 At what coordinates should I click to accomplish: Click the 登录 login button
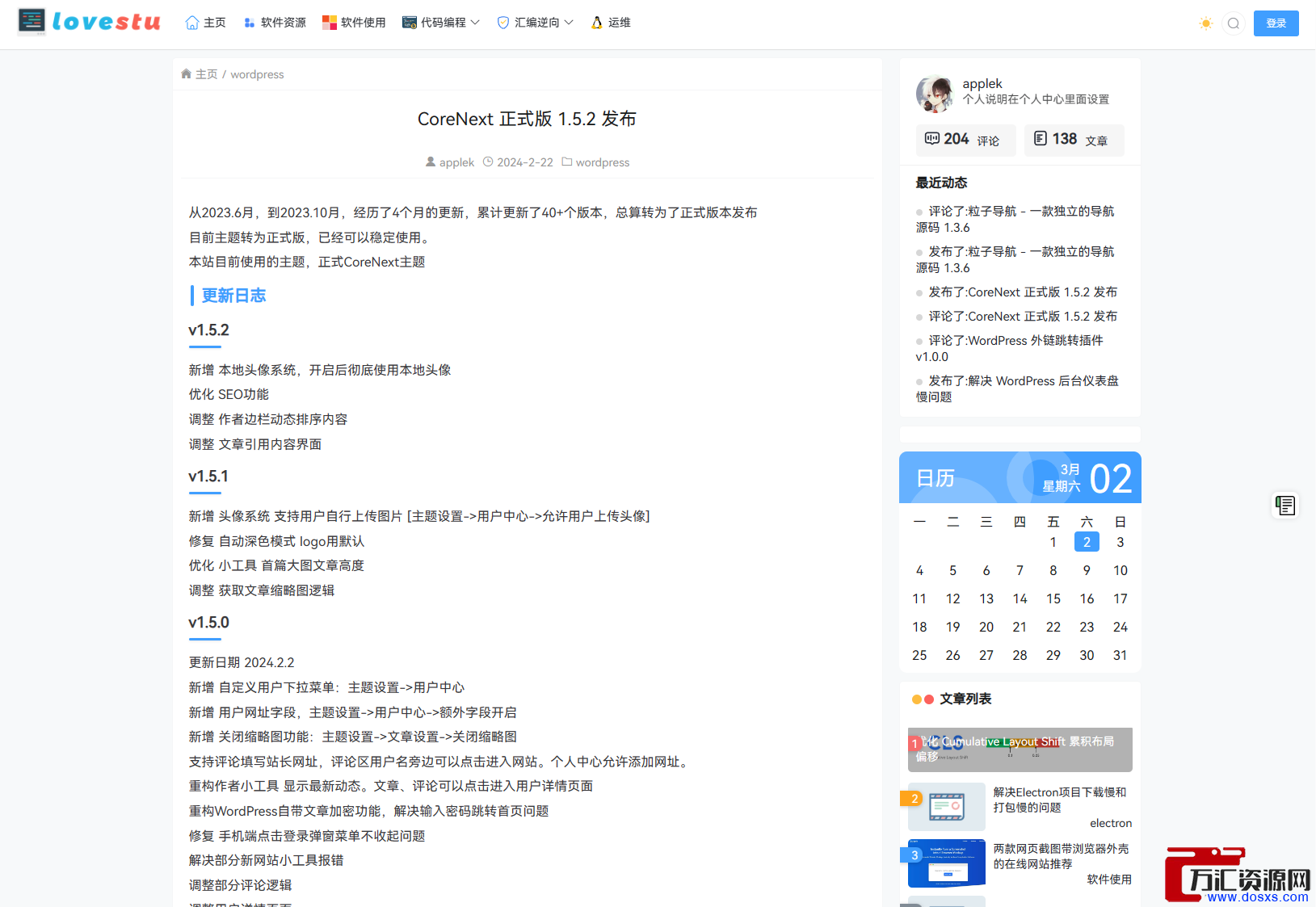(x=1276, y=23)
